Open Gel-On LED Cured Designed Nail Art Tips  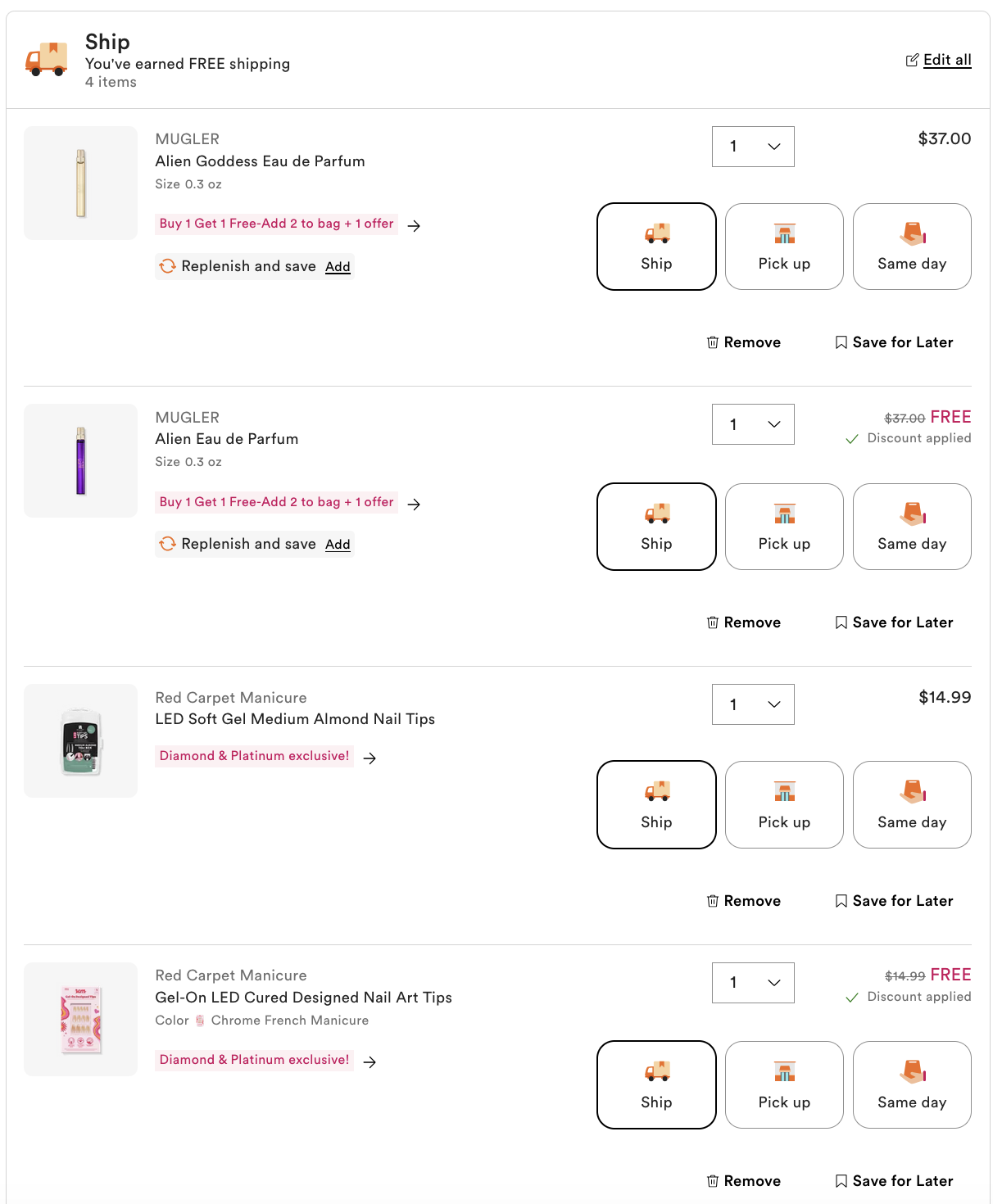tap(303, 998)
